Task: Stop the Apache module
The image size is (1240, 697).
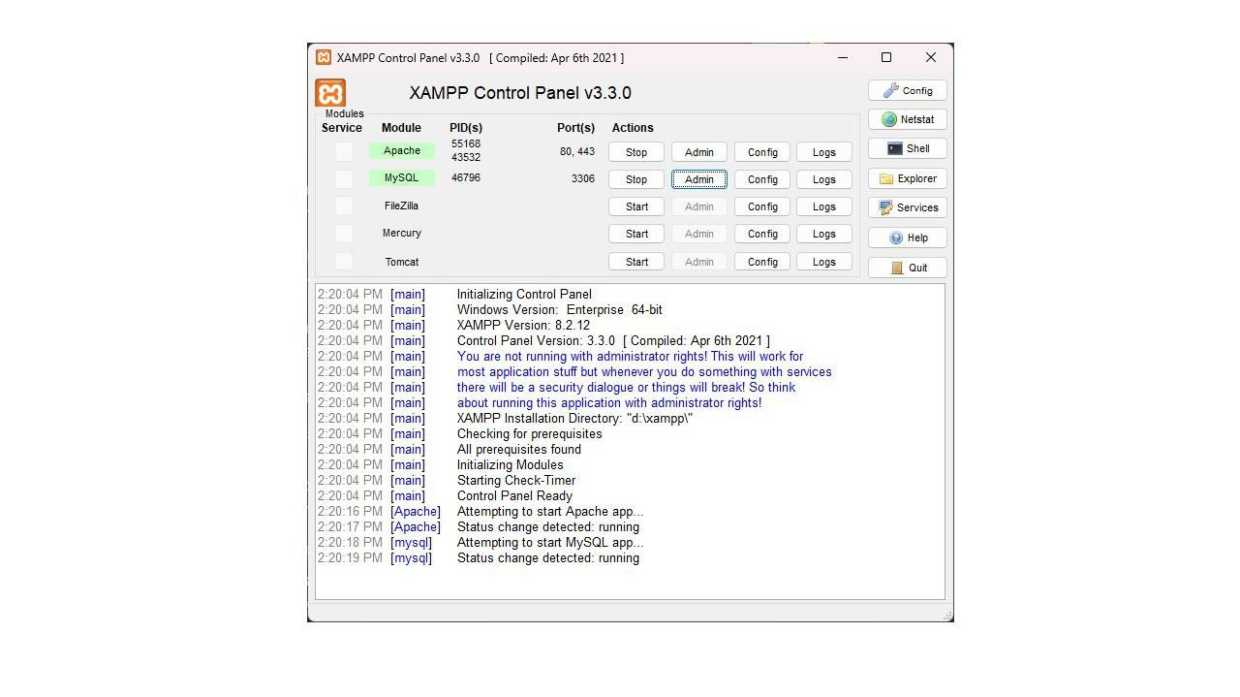Action: (635, 151)
